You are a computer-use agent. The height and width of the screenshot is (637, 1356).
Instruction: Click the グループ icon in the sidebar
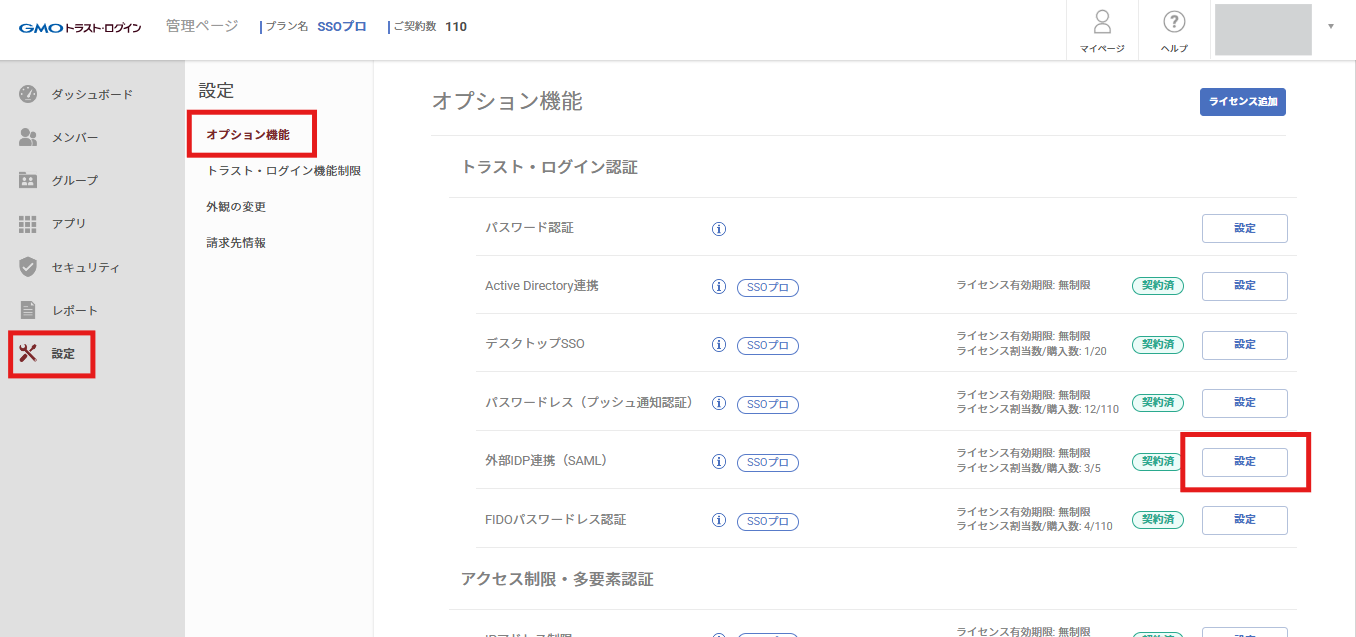pyautogui.click(x=28, y=180)
